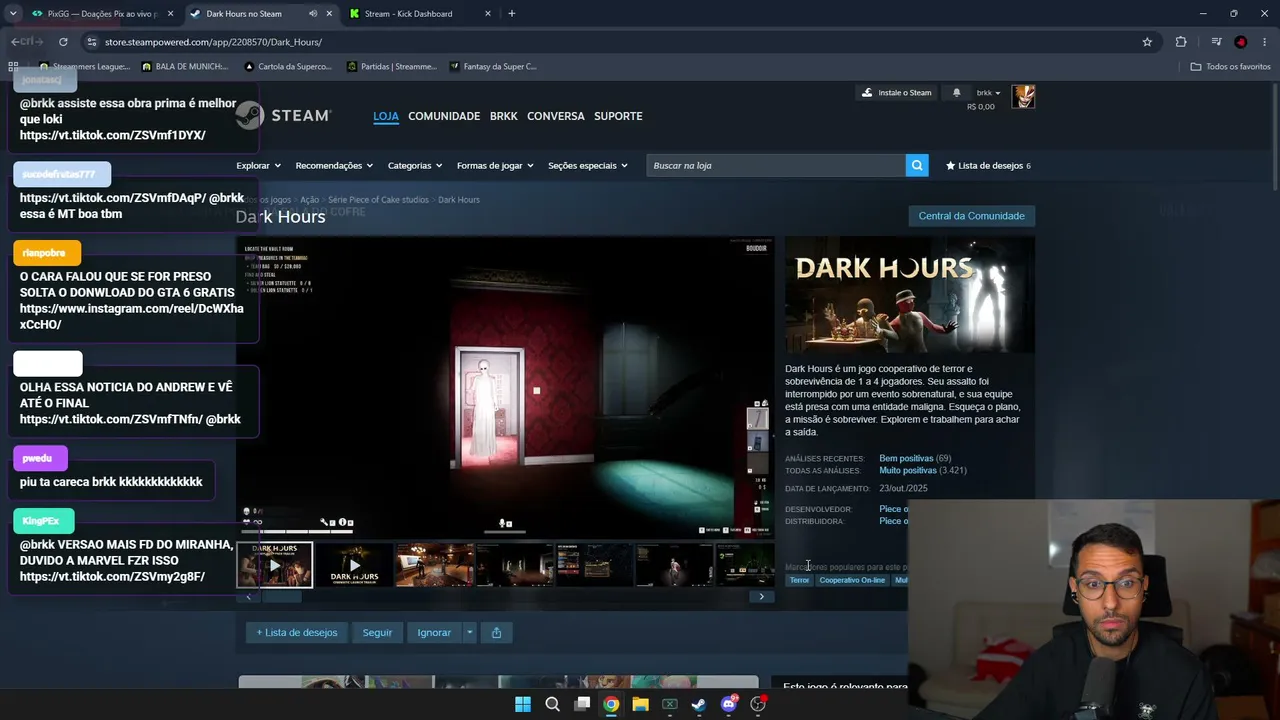Viewport: 1280px width, 720px height.
Task: Open the Ação breadcrumb link
Action: tap(309, 200)
